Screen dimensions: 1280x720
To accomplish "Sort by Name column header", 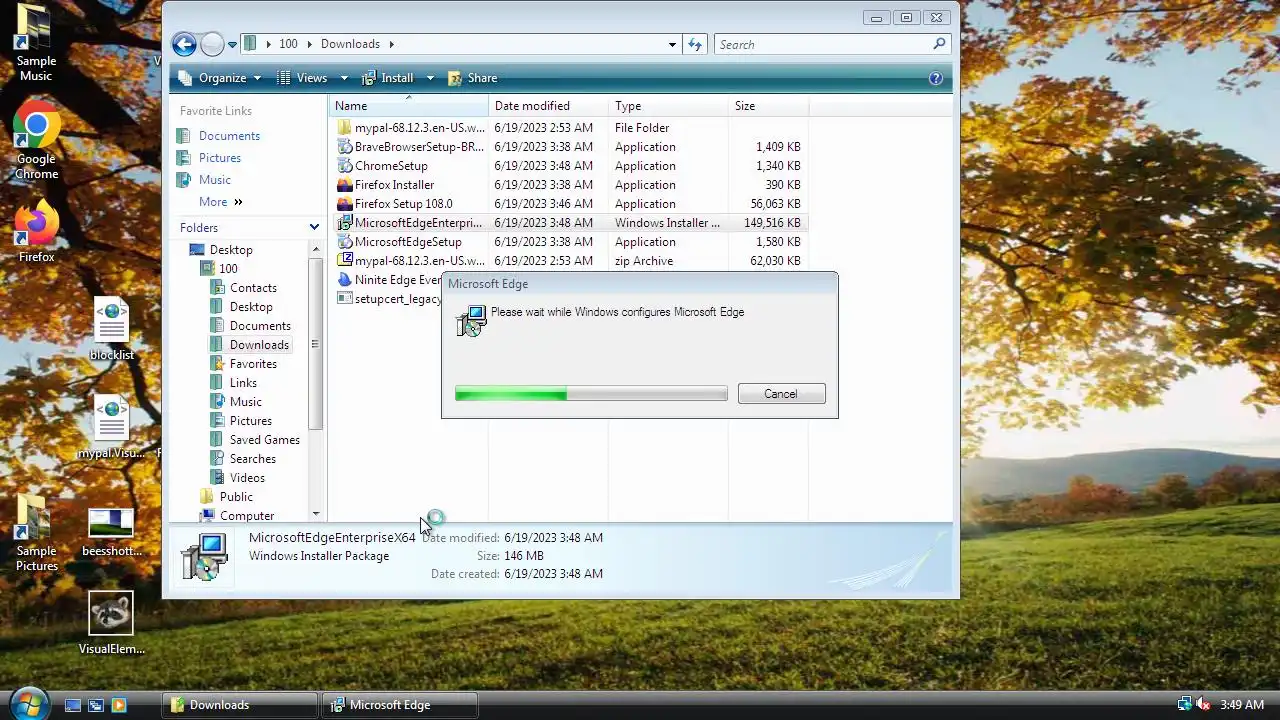I will [409, 106].
